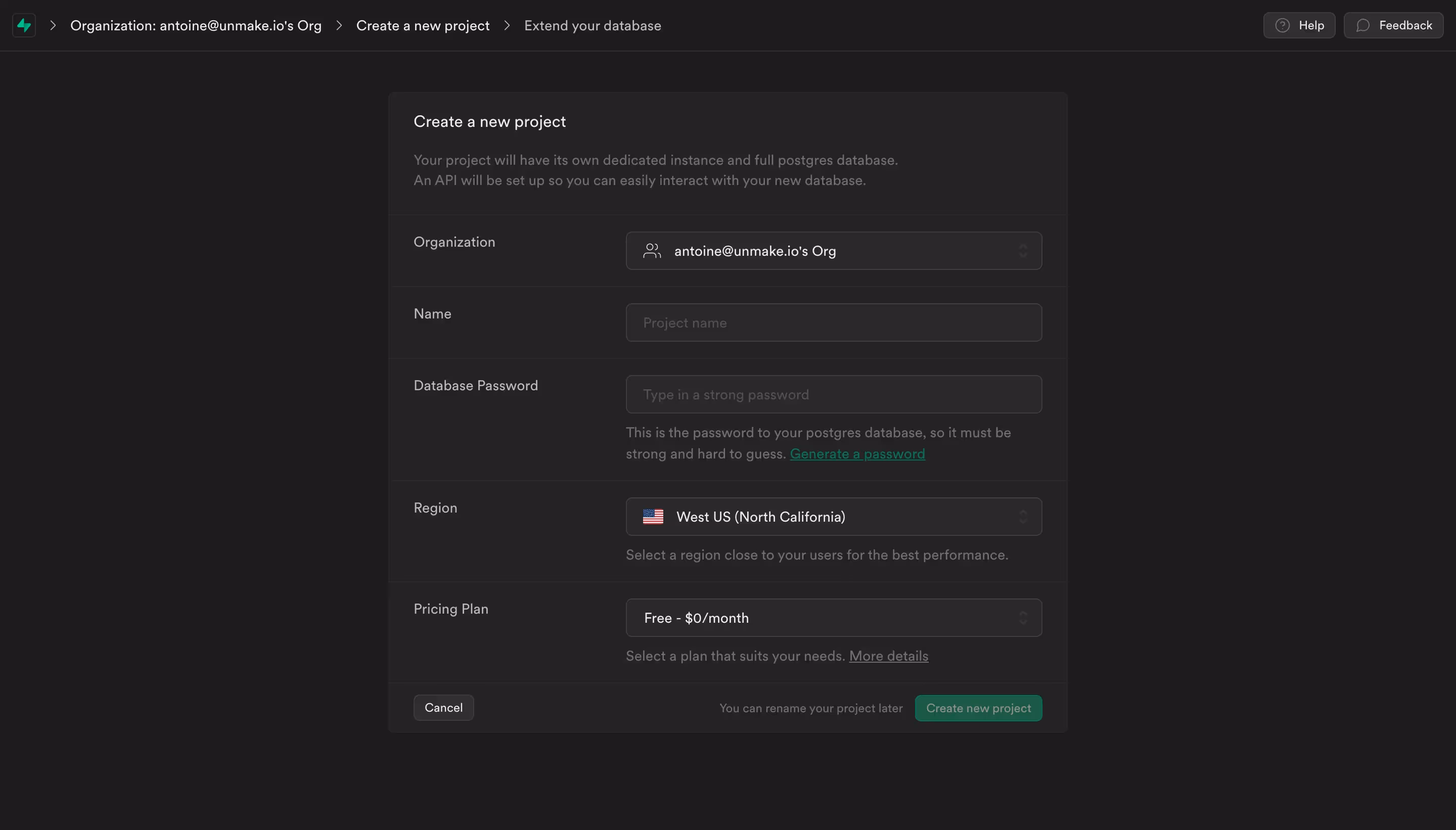Click the Cancel button

pyautogui.click(x=443, y=708)
